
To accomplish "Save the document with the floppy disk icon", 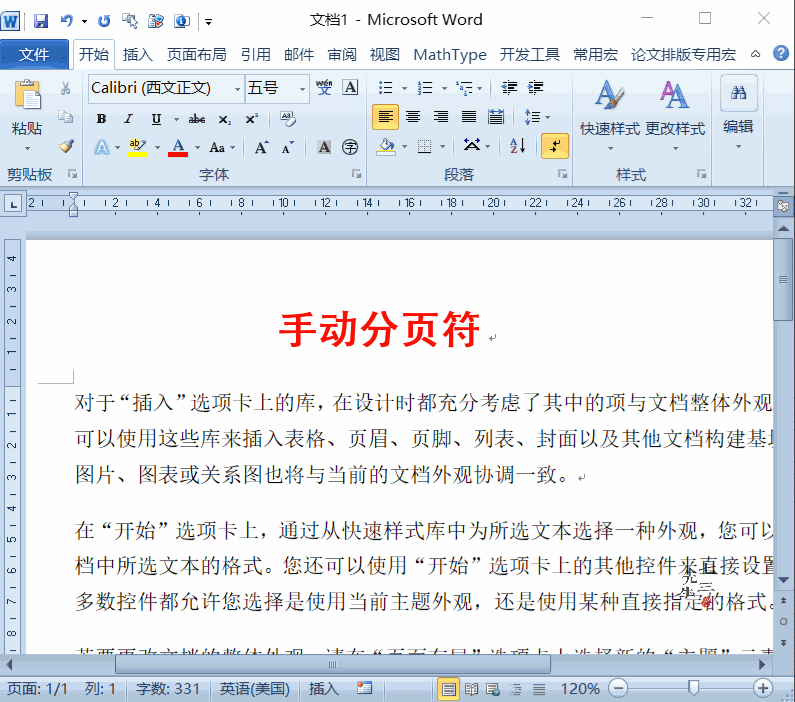I will click(41, 21).
